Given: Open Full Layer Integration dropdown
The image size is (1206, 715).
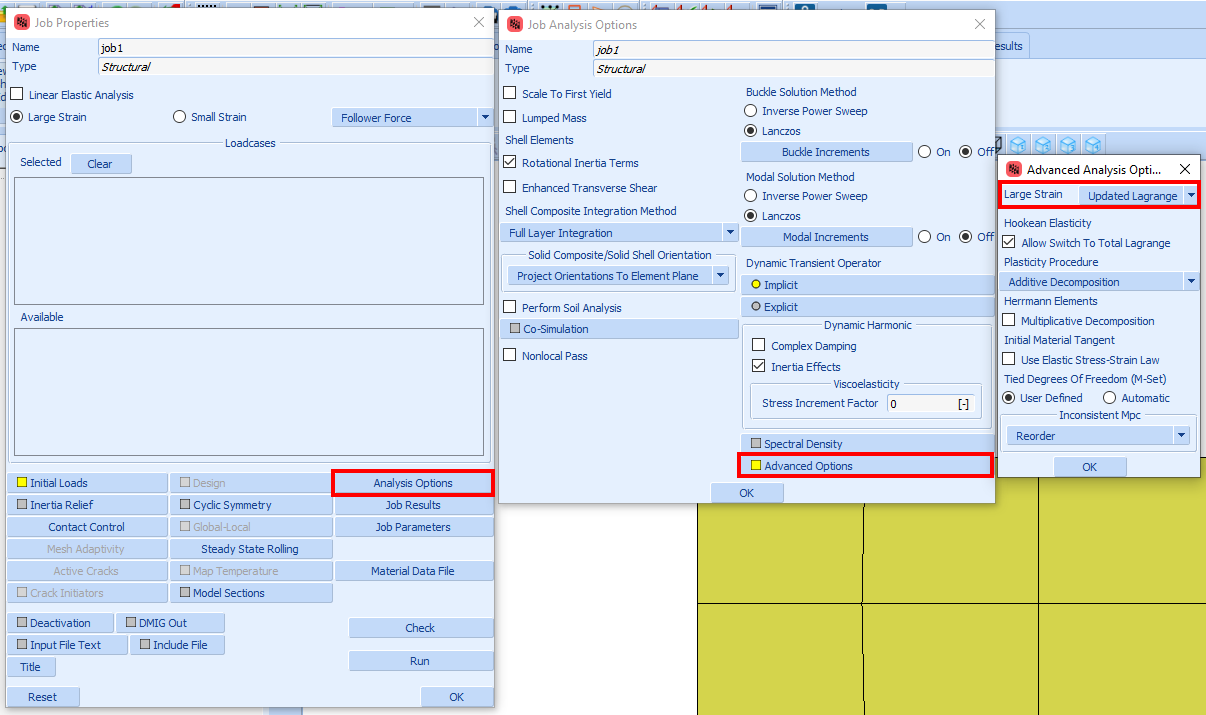Looking at the screenshot, I should coord(619,233).
